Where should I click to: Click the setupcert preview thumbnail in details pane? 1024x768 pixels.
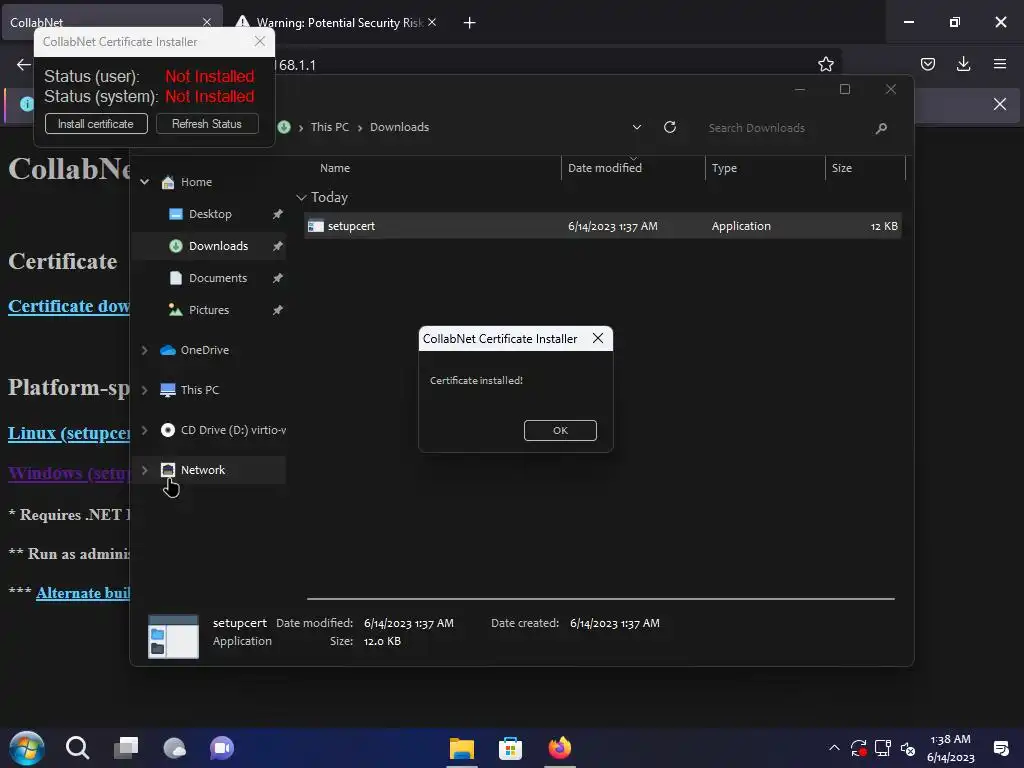[x=173, y=636]
